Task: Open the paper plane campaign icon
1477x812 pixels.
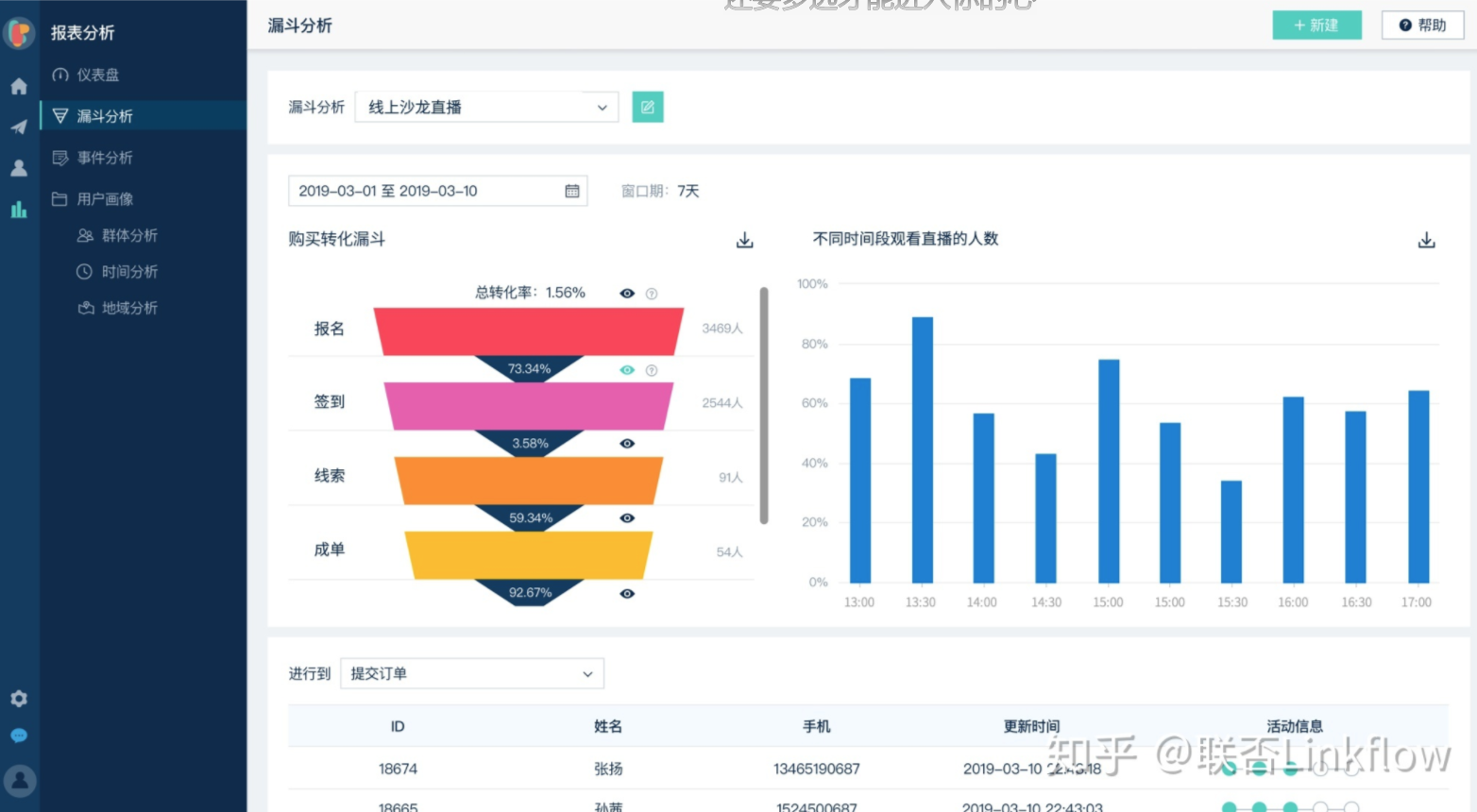Action: click(19, 127)
